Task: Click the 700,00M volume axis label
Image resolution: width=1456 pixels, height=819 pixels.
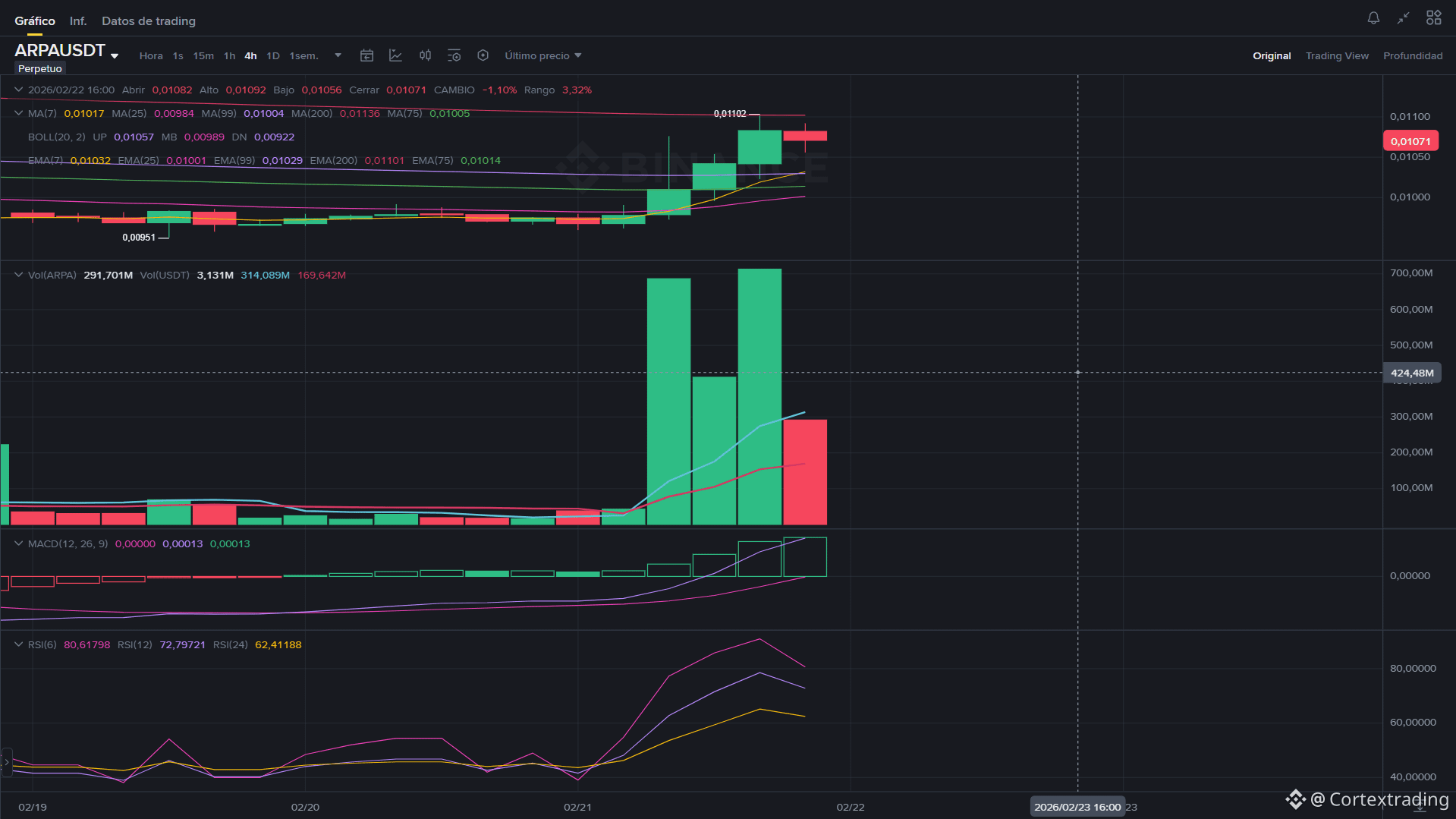Action: point(1411,272)
